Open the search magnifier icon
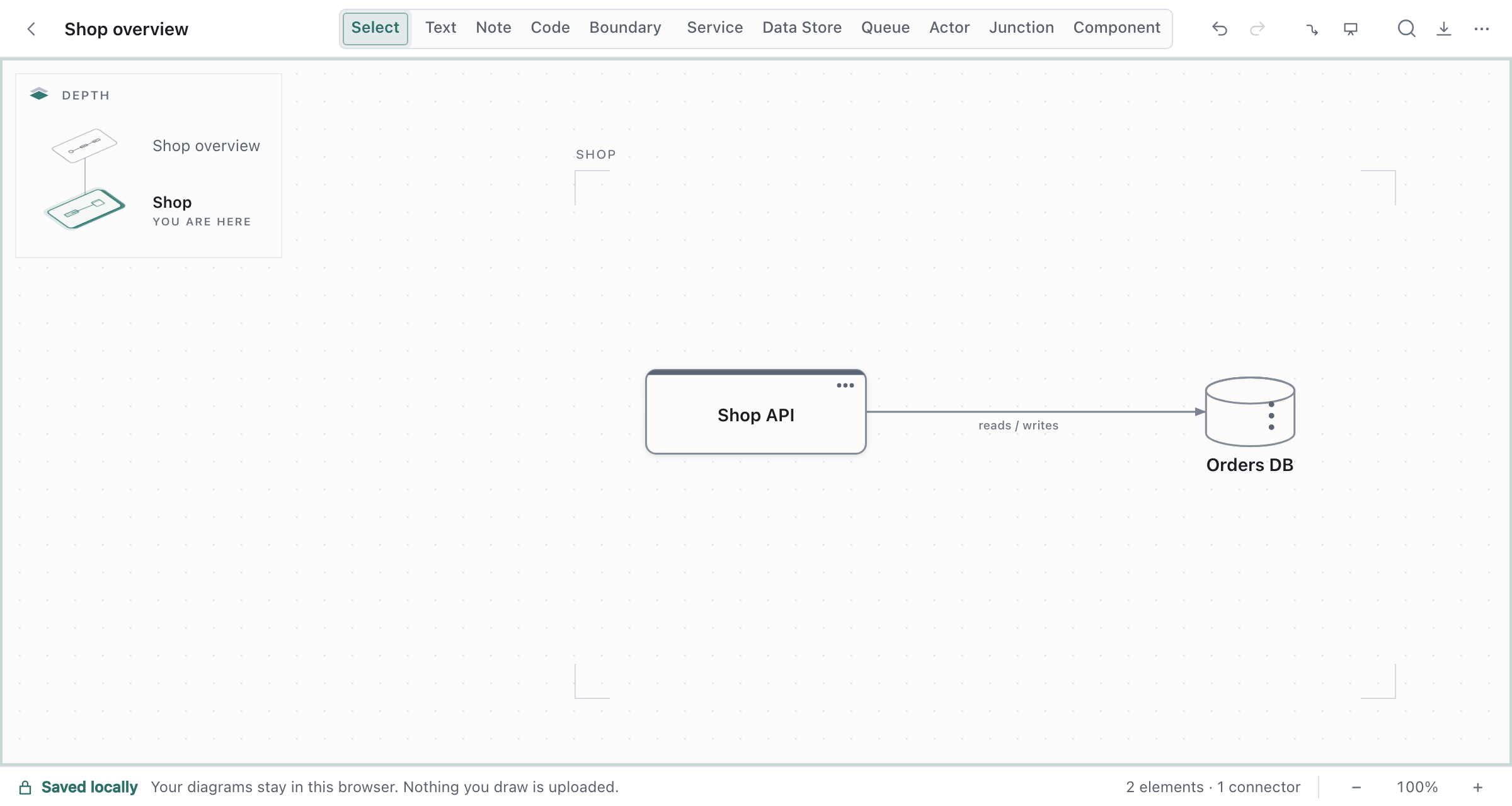 click(x=1406, y=29)
